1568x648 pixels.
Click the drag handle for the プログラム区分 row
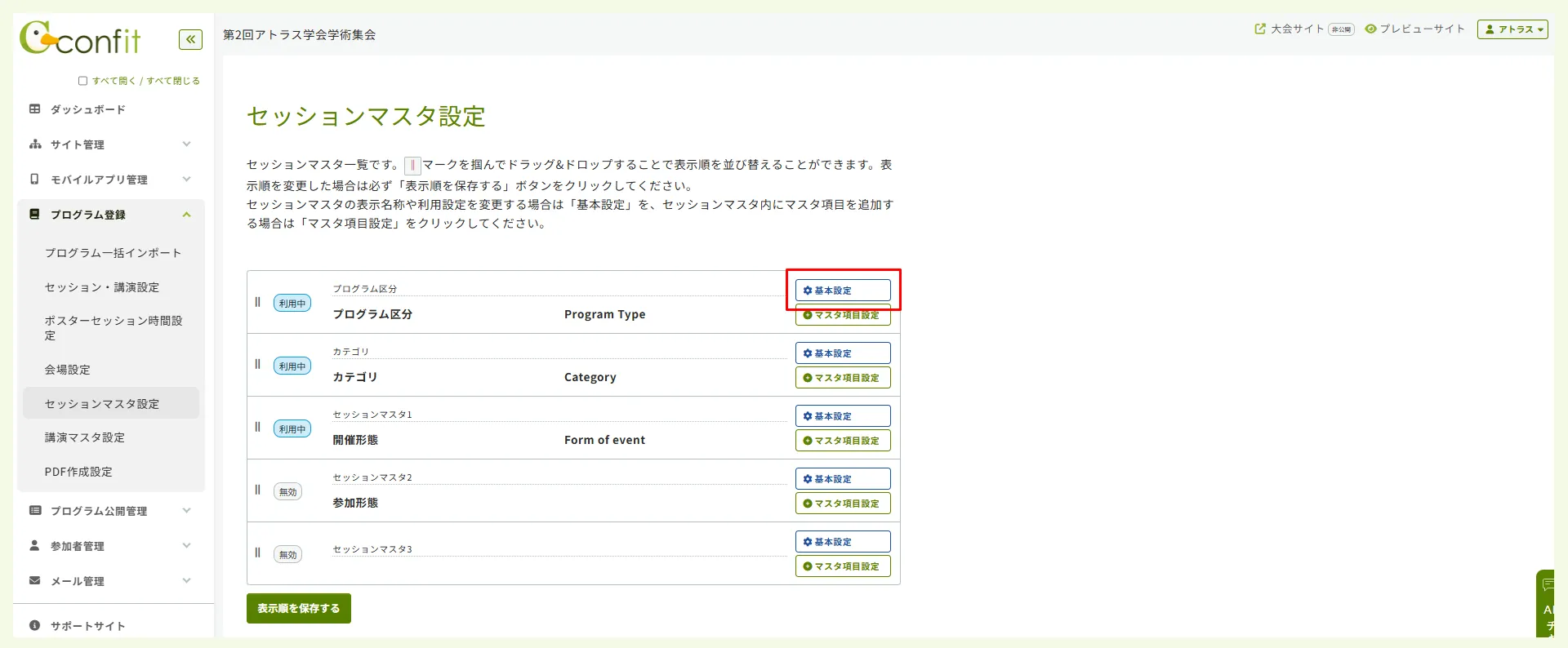pos(258,302)
